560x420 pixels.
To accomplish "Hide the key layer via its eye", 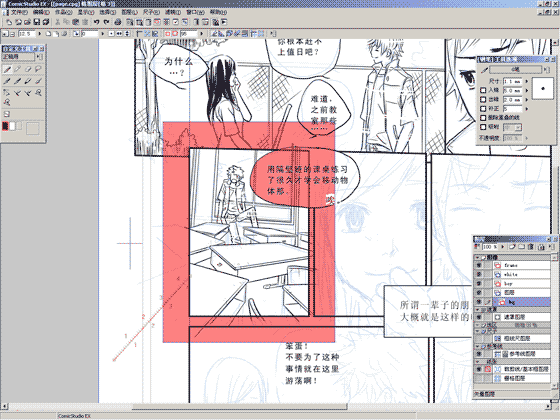I will 478,284.
